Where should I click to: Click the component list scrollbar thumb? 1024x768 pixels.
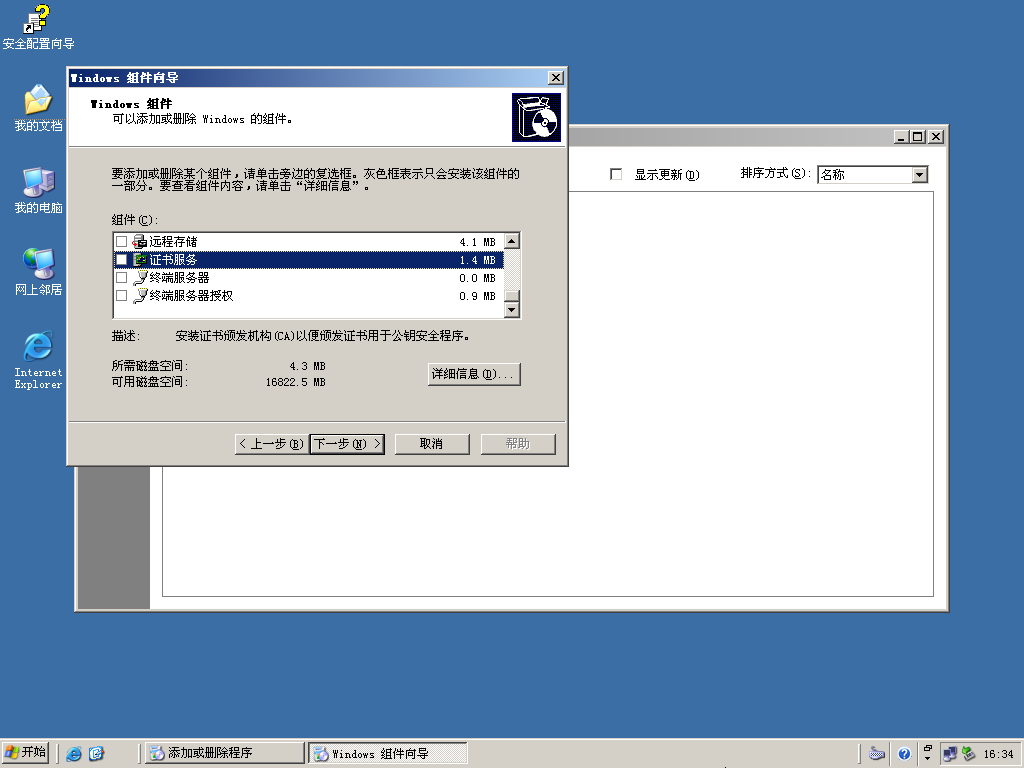click(x=512, y=296)
